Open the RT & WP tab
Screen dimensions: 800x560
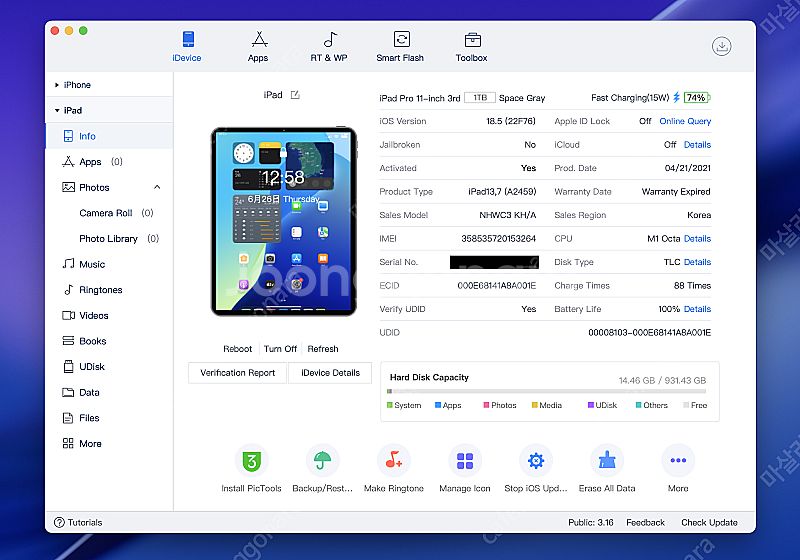point(329,47)
